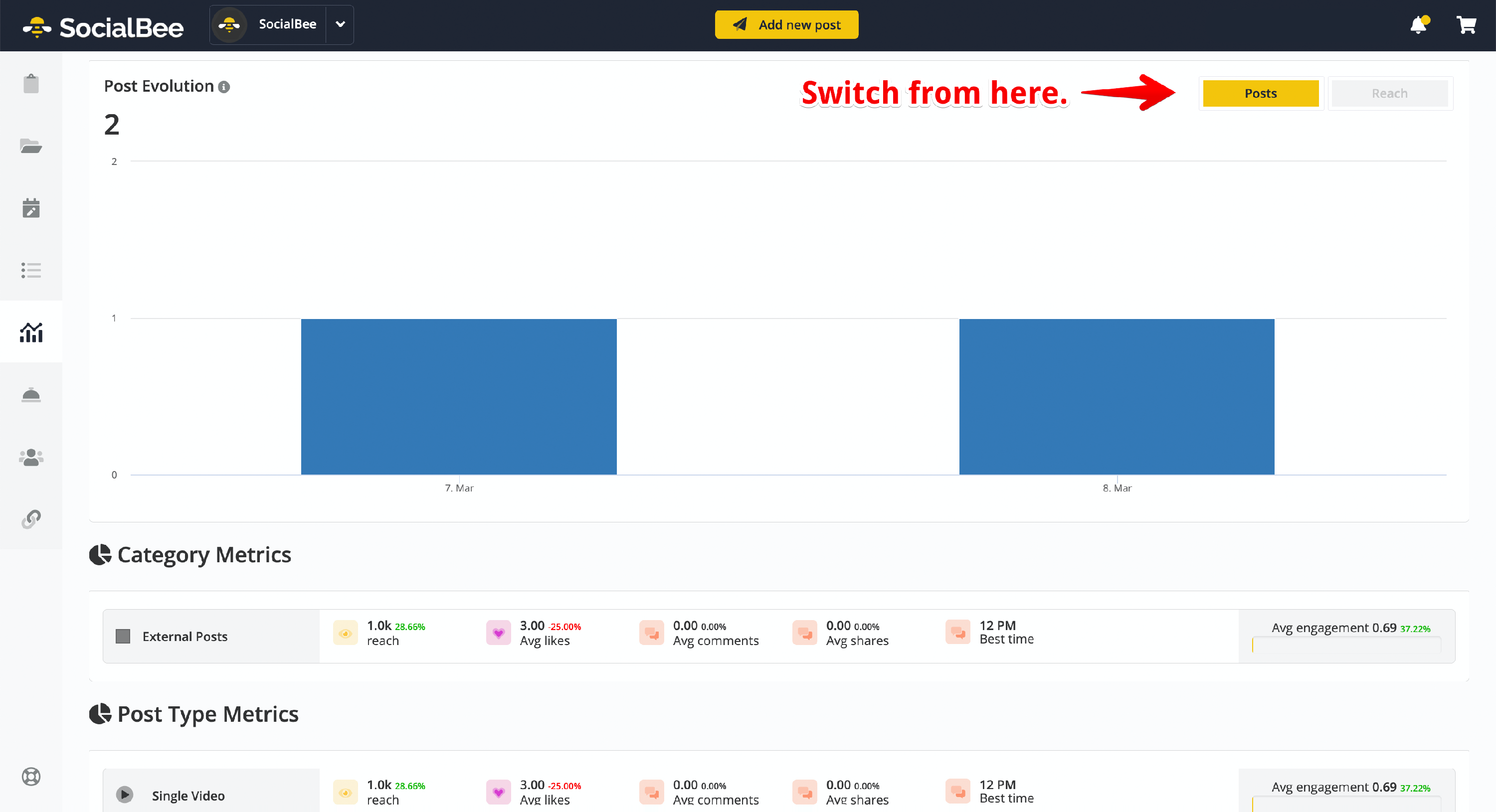Open notifications bell
Viewport: 1496px width, 812px height.
coord(1419,25)
